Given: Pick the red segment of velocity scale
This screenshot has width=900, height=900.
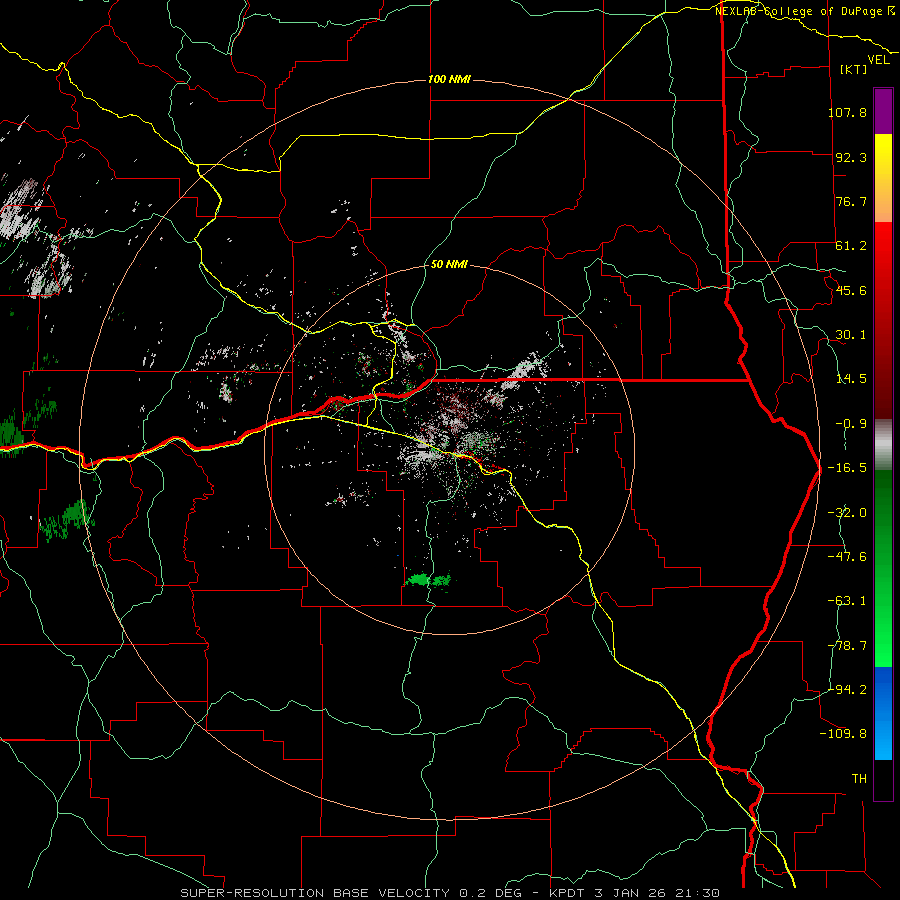Looking at the screenshot, I should click(x=883, y=320).
